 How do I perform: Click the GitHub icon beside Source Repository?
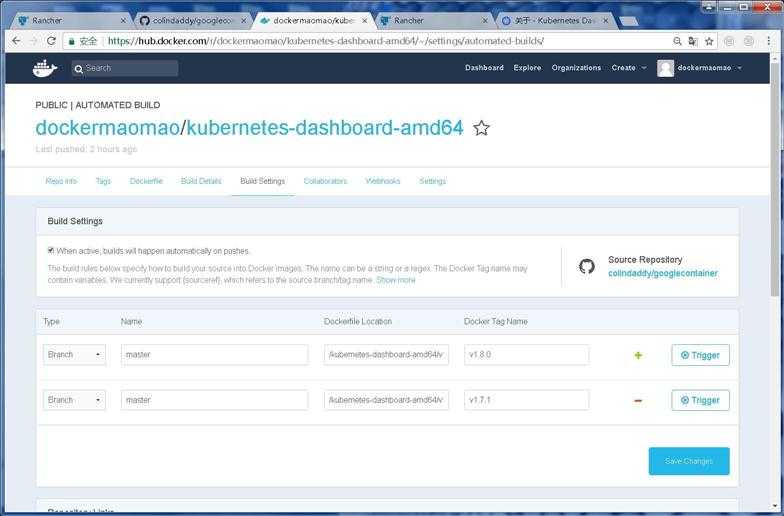[586, 266]
